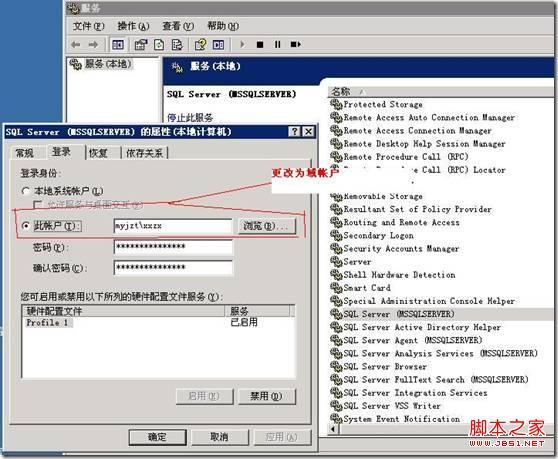This screenshot has height=459, width=558.
Task: Select 本地系统帐户 radio button
Action: (x=25, y=191)
